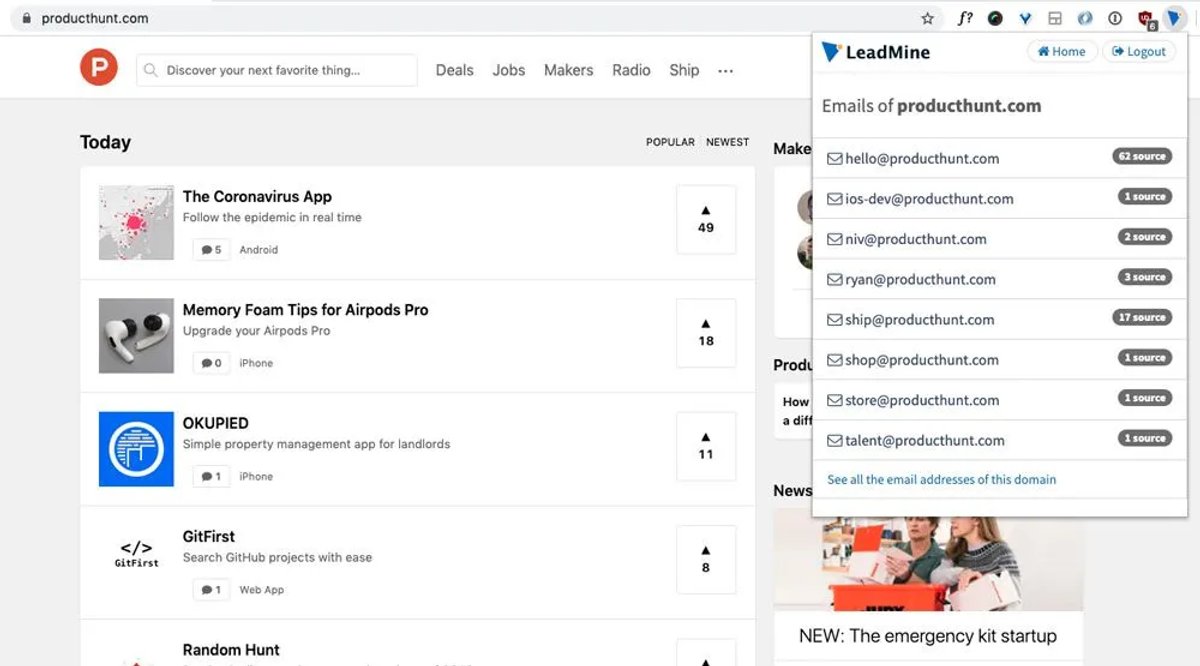Open The Coronavirus App title
Viewport: 1200px width, 666px height.
point(257,196)
